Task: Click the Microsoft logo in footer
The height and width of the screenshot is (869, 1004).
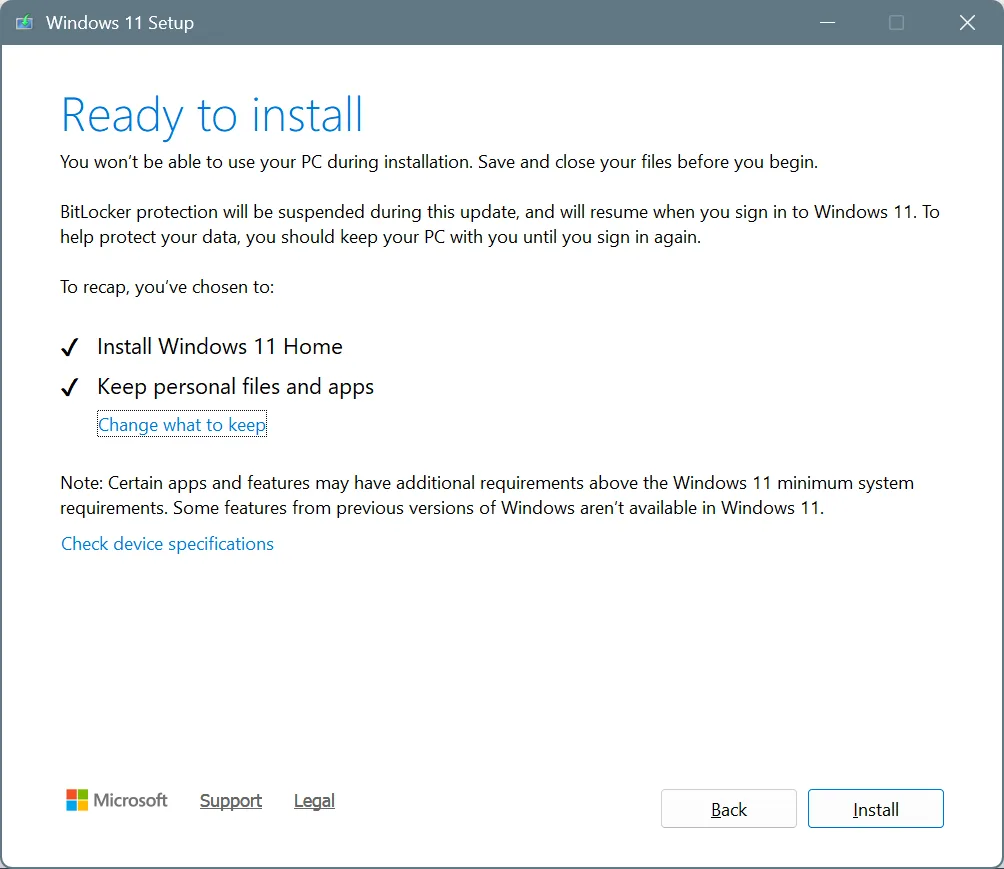Action: [117, 800]
